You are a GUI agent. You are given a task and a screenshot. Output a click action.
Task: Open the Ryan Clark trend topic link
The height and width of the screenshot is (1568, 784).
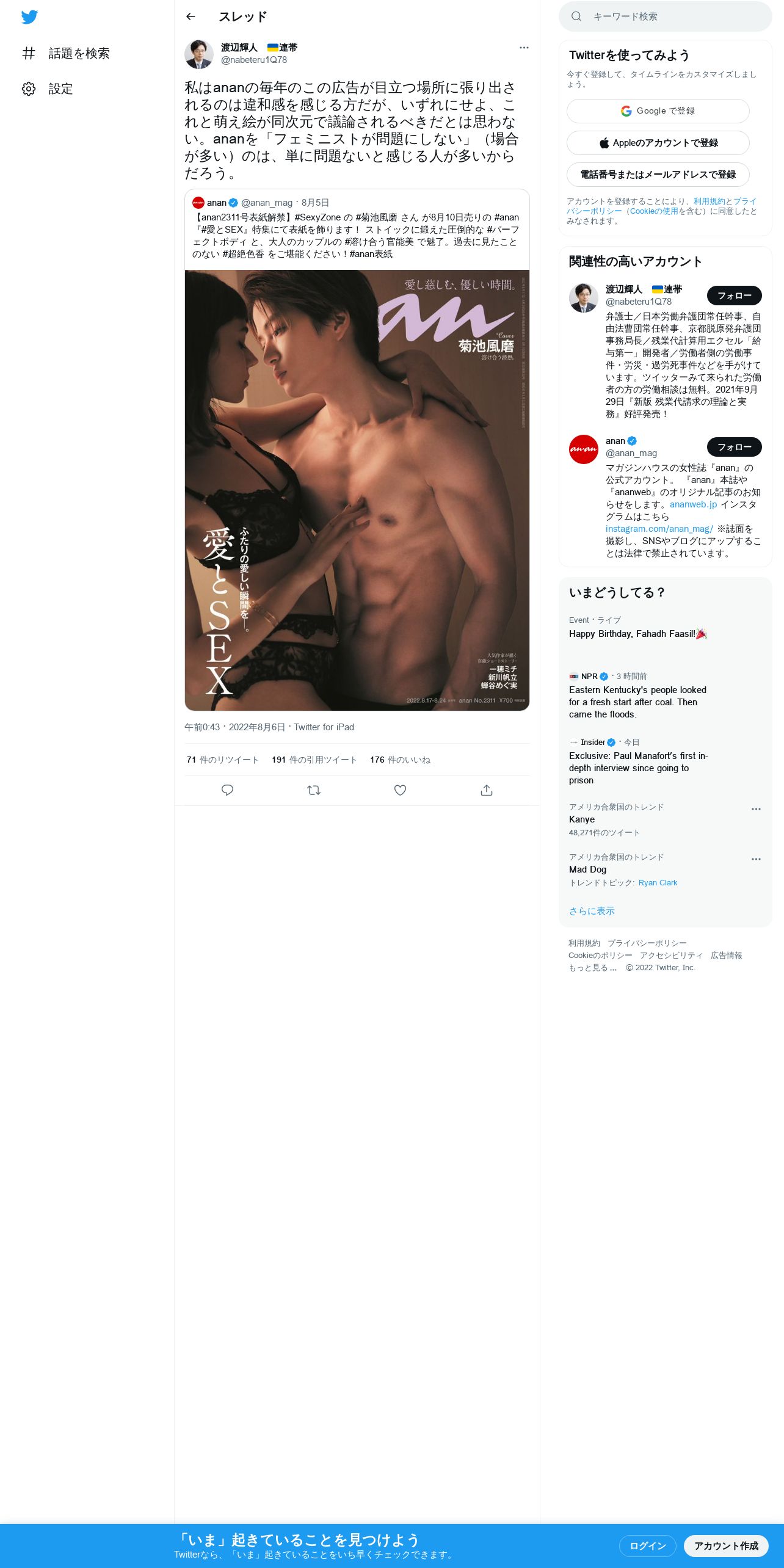[658, 883]
